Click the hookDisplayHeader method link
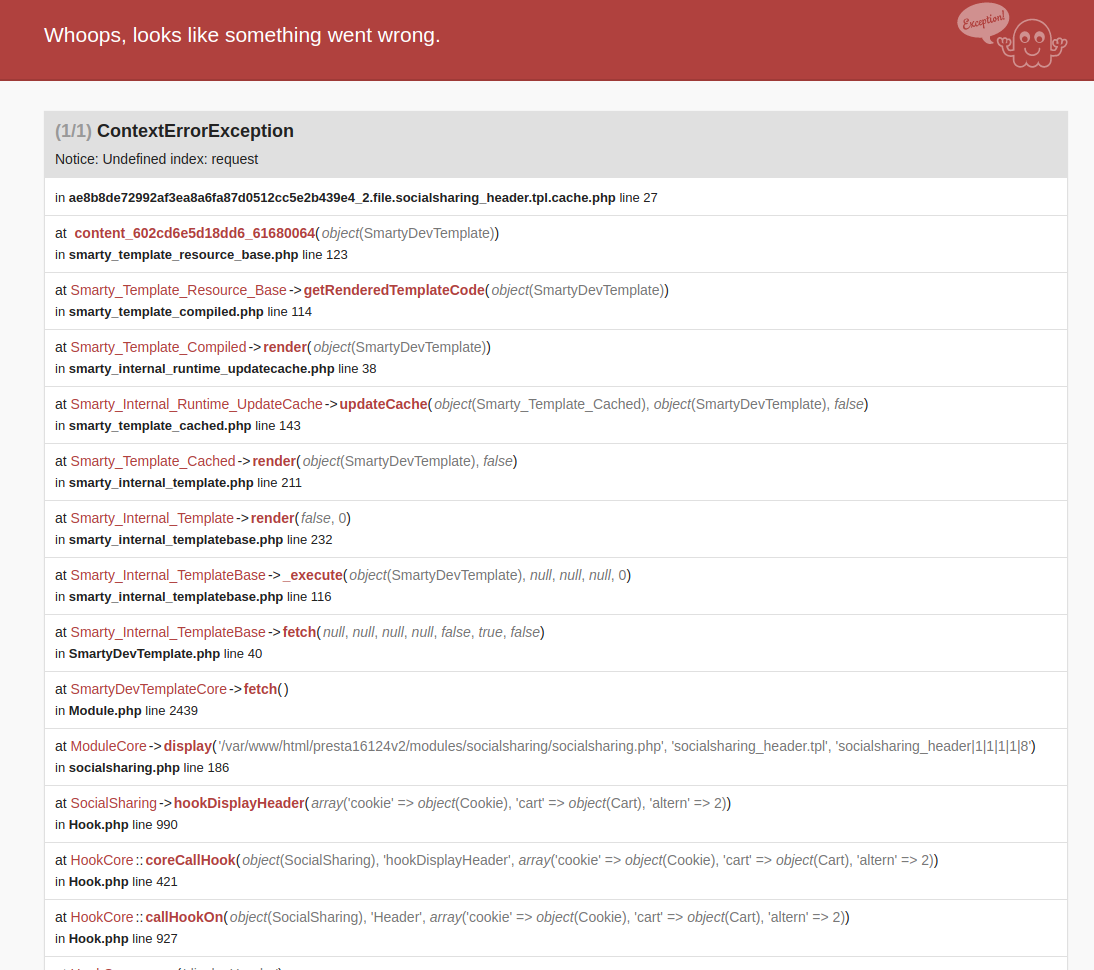Screen dimensions: 1094x970 tap(239, 803)
